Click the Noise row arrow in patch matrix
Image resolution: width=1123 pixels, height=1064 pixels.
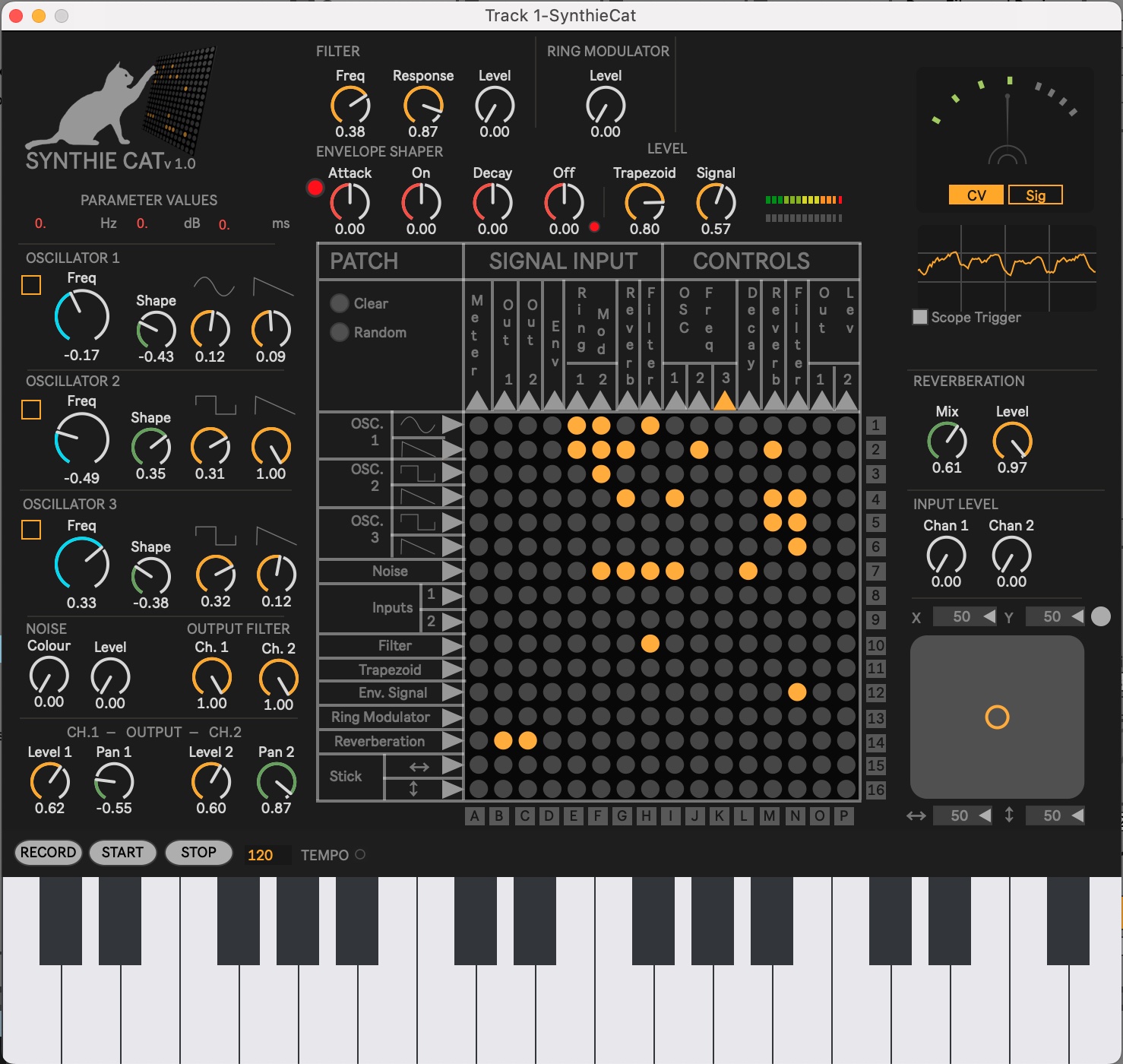(x=452, y=571)
